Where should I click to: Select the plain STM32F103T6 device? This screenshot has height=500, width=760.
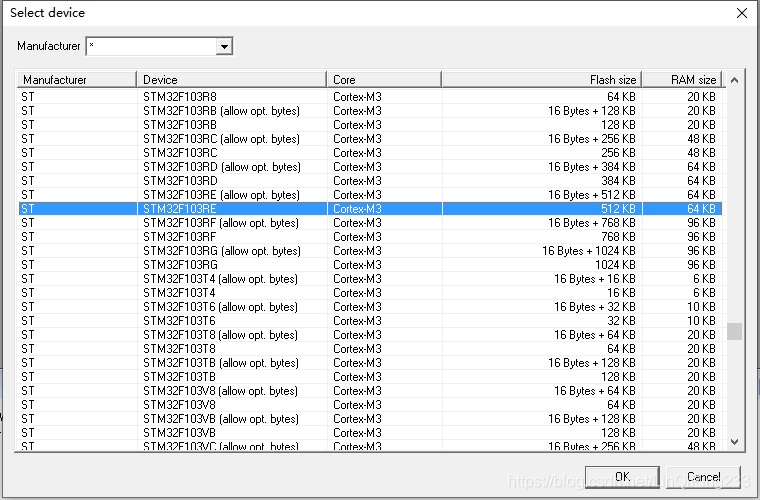coord(370,321)
